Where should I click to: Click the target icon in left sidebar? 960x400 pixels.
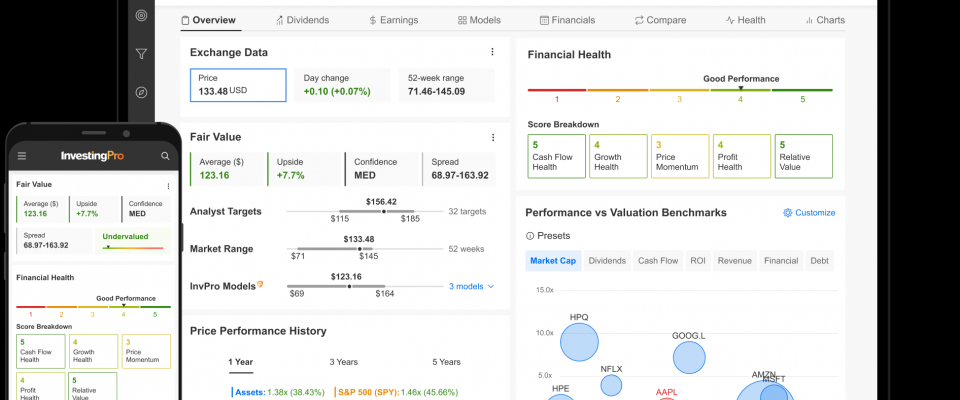141,16
